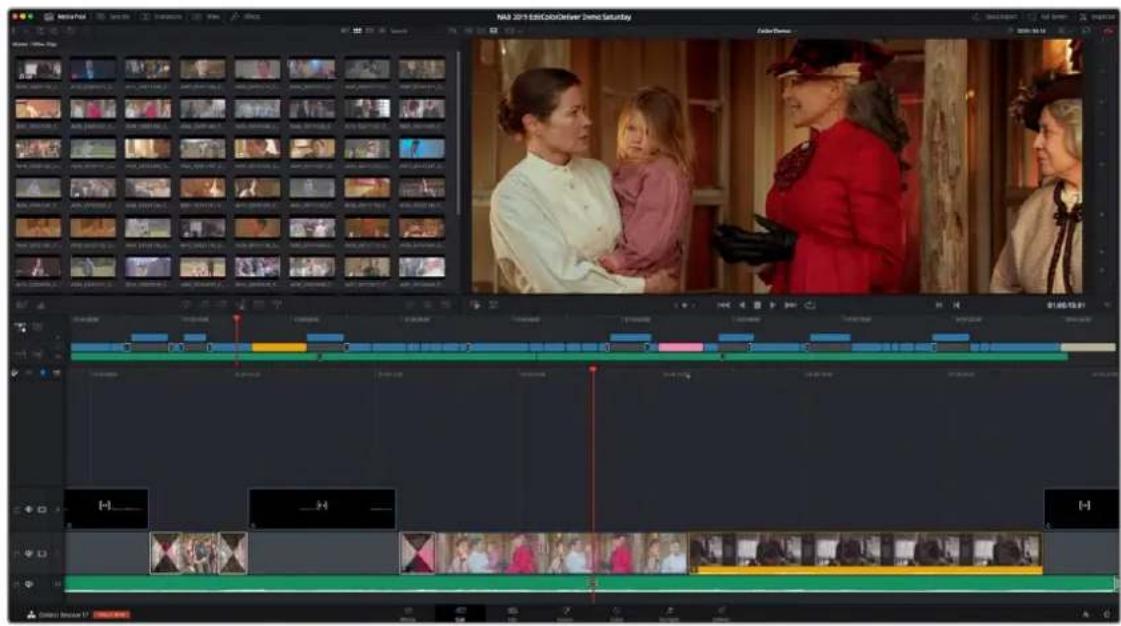
Task: Go to next edit point
Action: click(x=956, y=305)
